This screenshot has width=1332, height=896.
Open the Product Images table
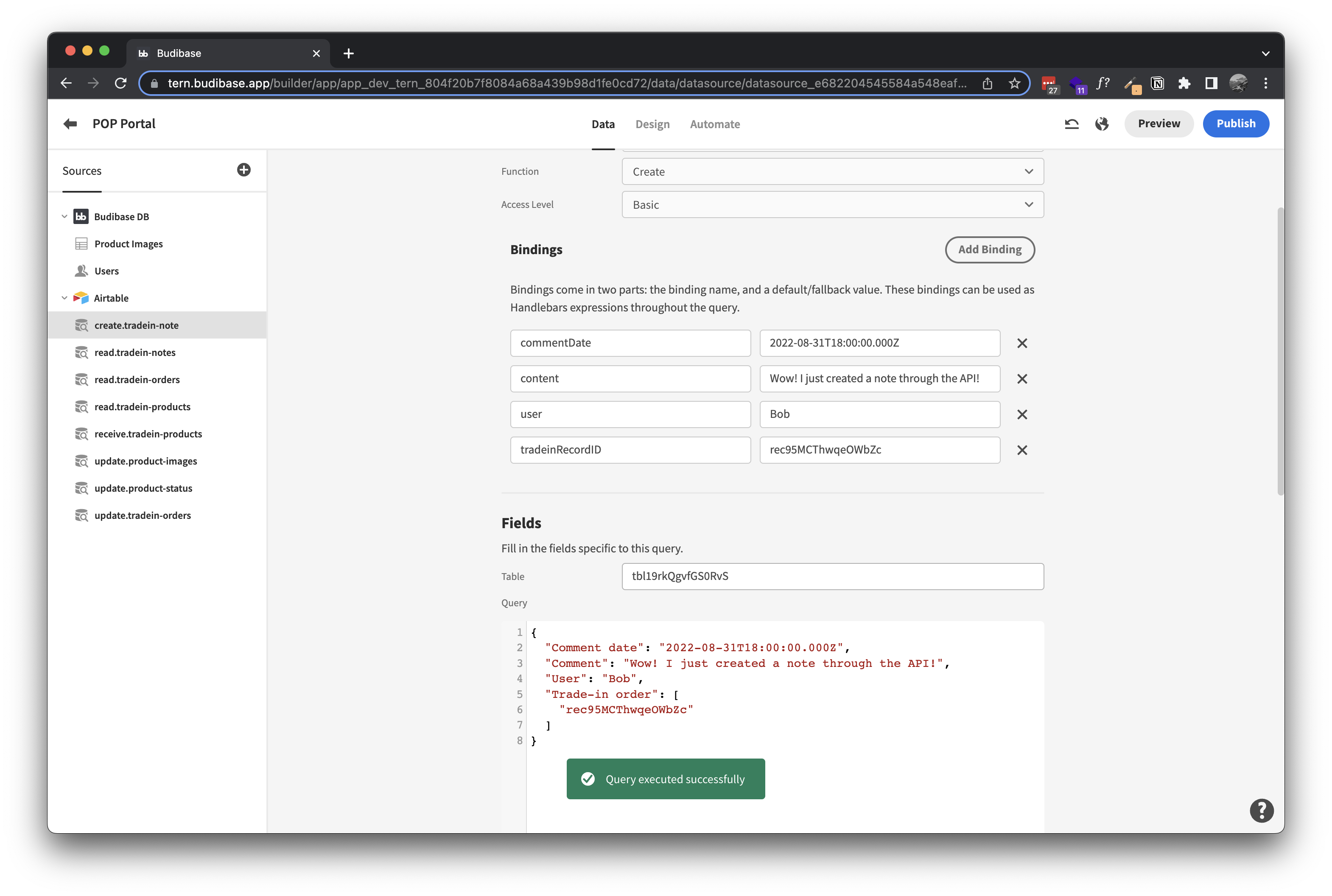(x=129, y=244)
